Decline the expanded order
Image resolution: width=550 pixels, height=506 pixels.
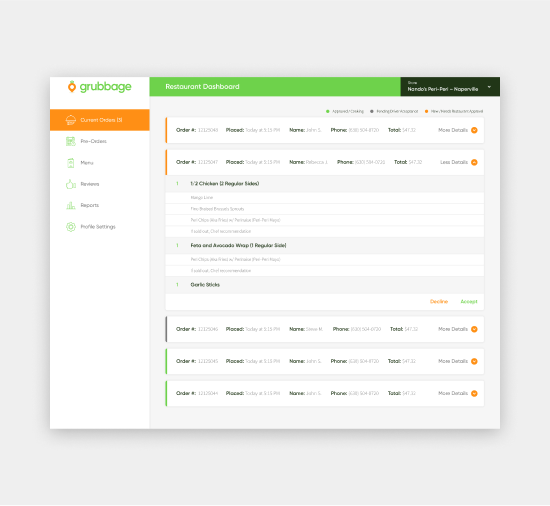439,302
